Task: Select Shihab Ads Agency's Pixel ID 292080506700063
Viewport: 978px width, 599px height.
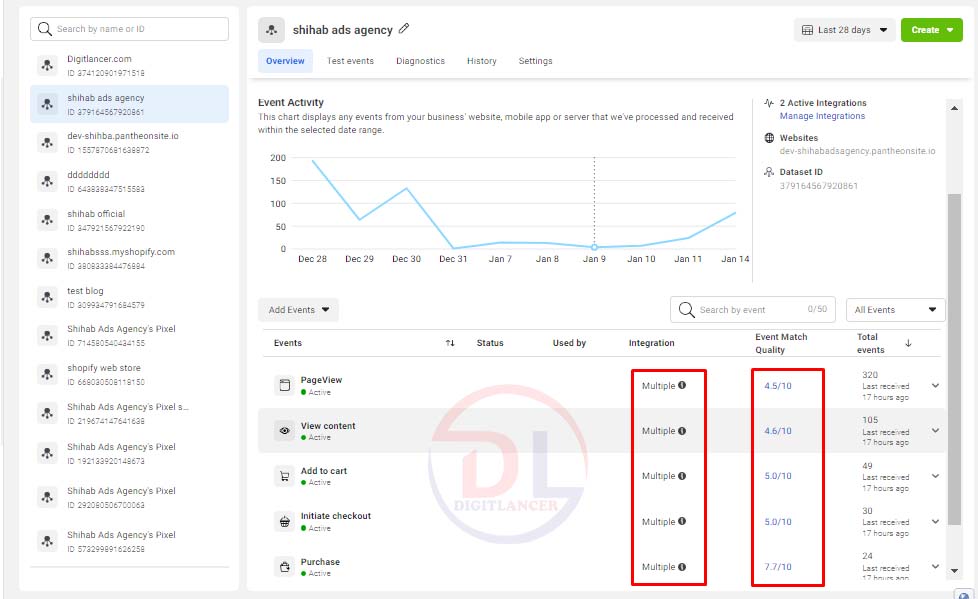Action: [129, 497]
